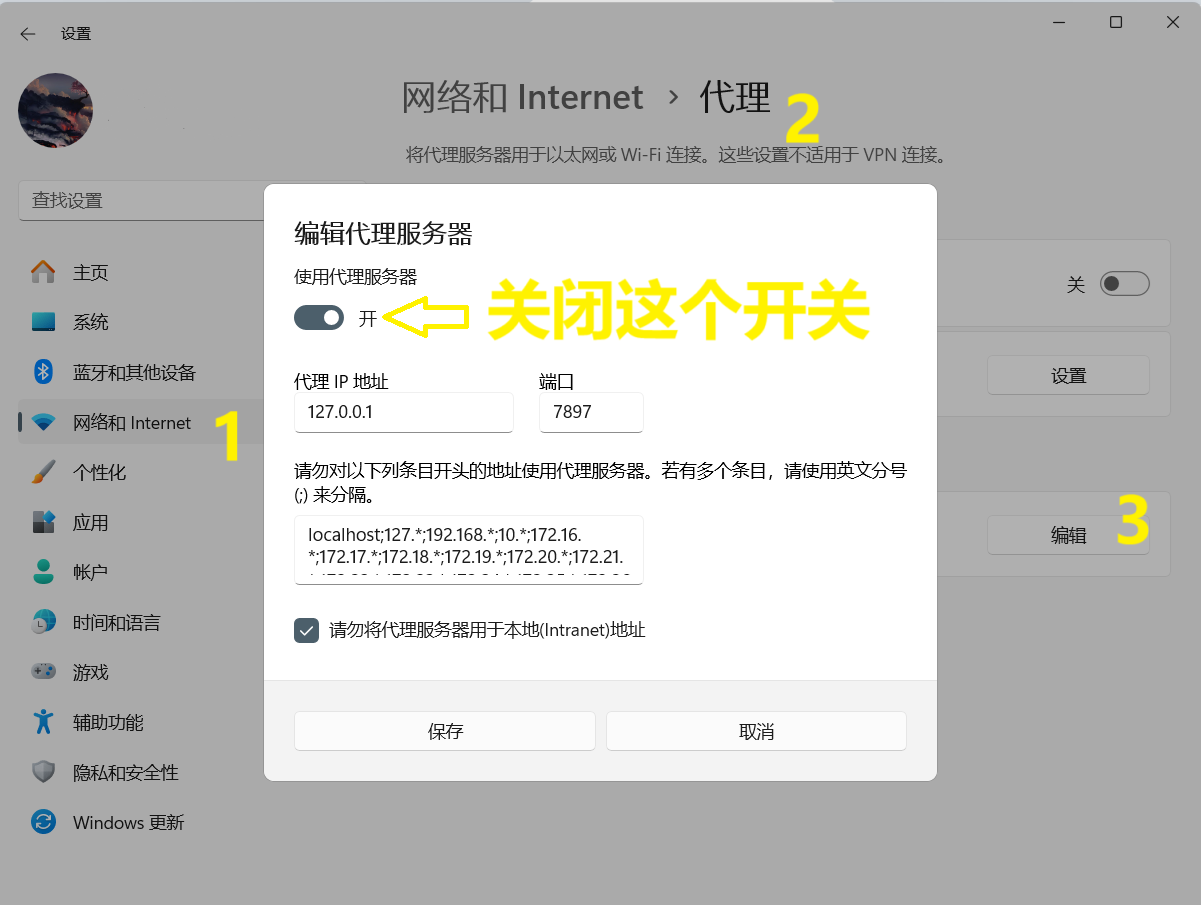Click the Gaming controller icon
Screen dimensions: 1201x905
pyautogui.click(x=43, y=672)
